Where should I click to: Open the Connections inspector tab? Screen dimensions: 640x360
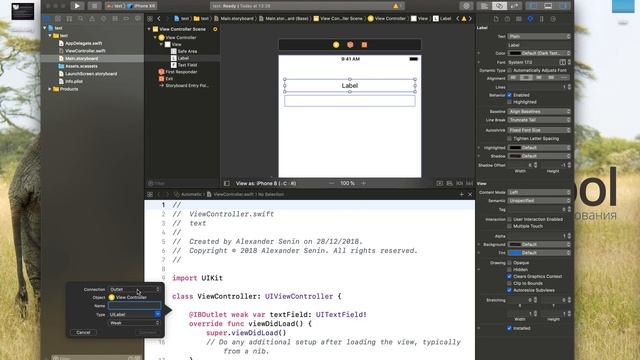coord(553,19)
